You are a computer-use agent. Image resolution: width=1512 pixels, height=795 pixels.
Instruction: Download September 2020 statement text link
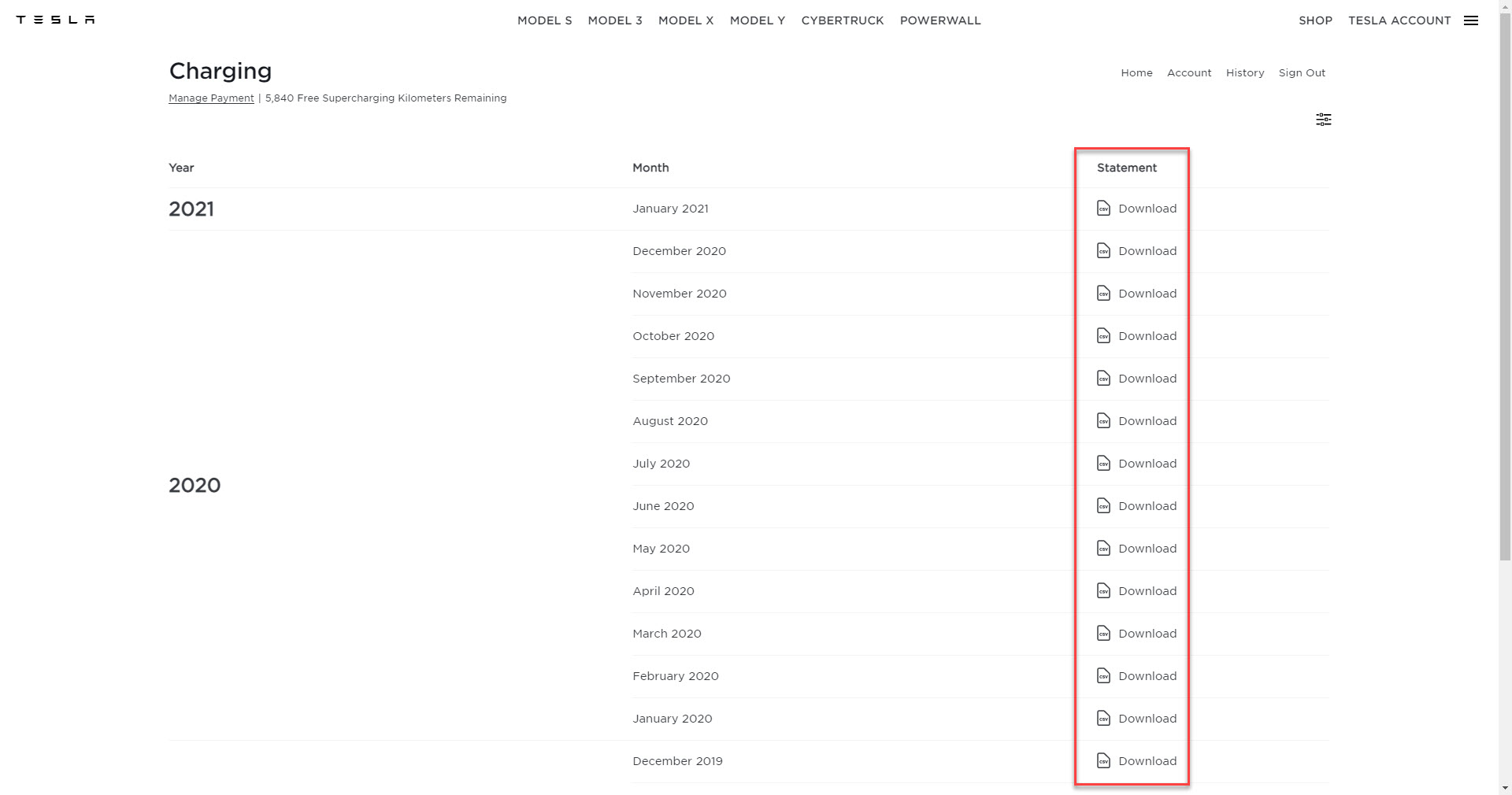pyautogui.click(x=1147, y=379)
